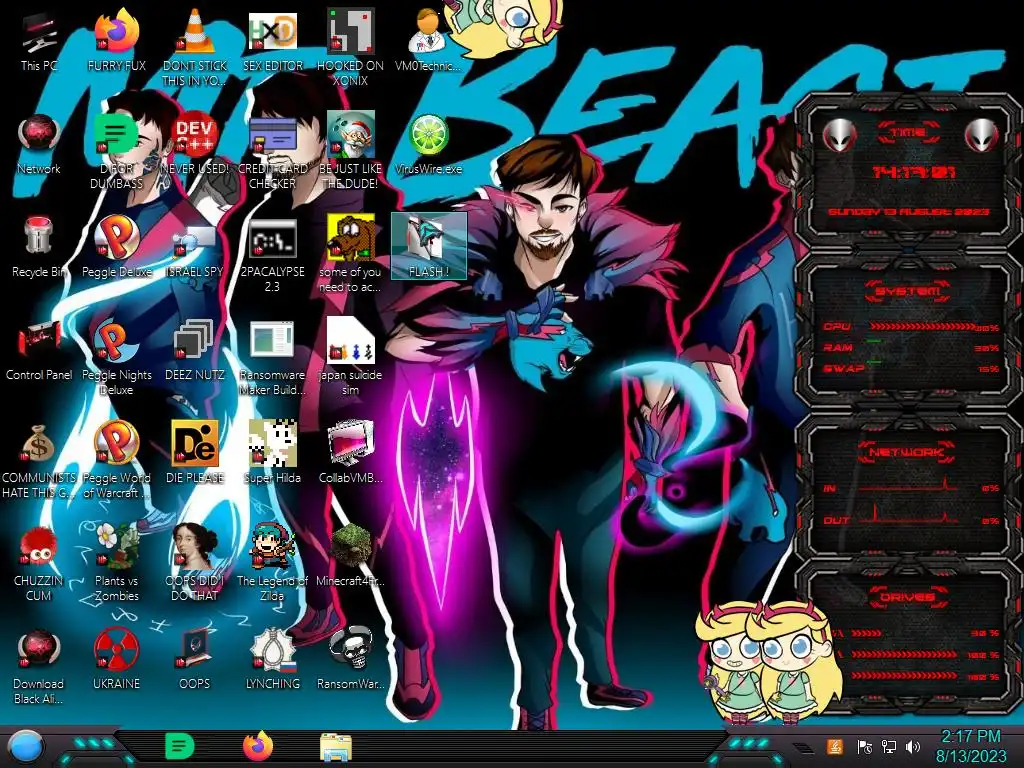Launch the FURRY FUX Firefox shortcut

116,40
